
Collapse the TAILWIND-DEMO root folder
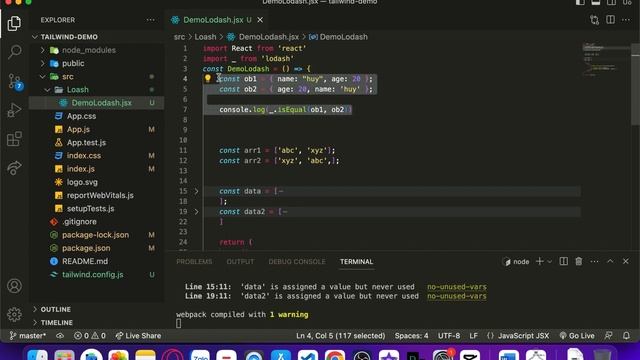69,37
